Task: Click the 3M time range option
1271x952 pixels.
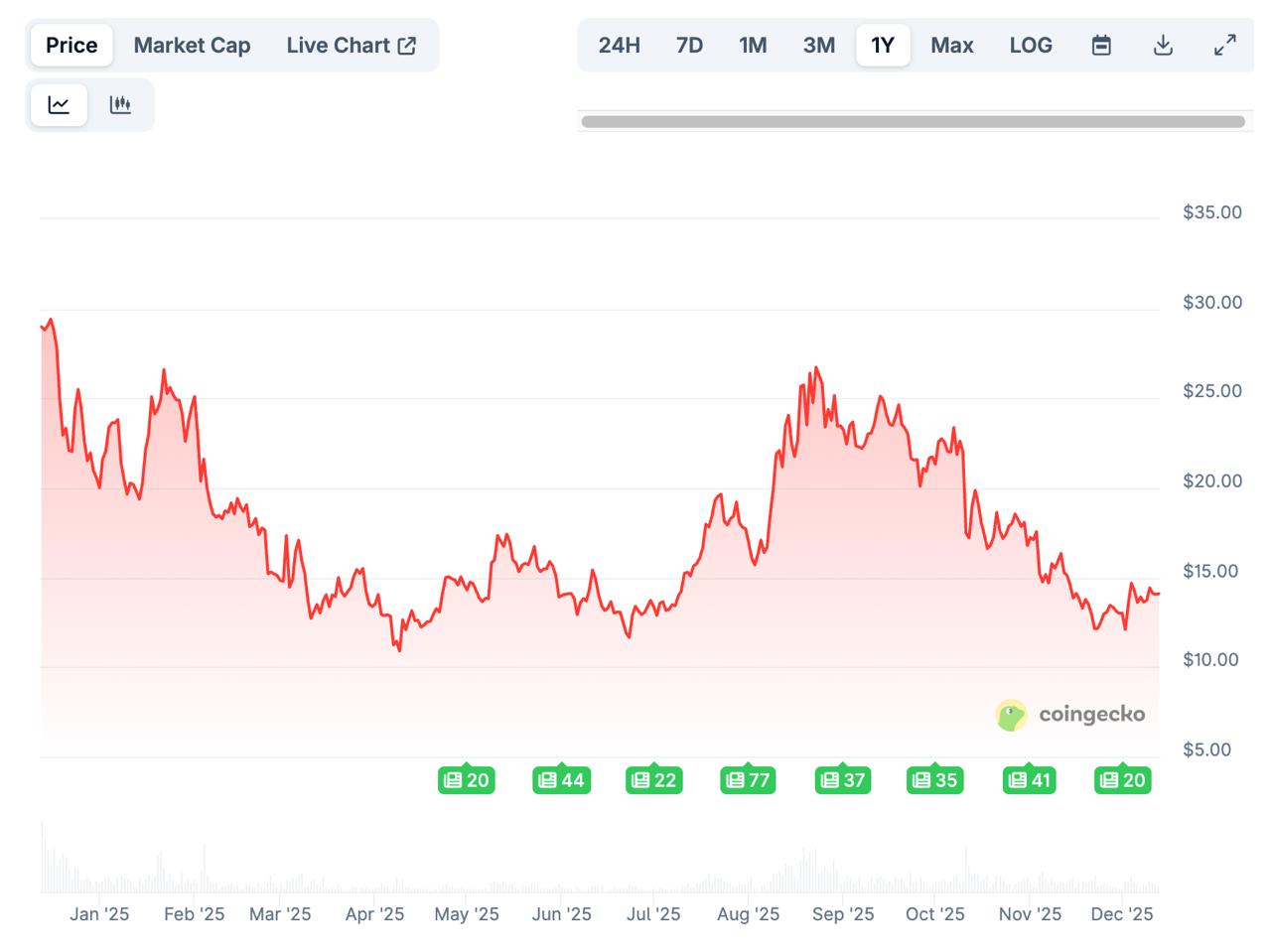Action: click(818, 45)
